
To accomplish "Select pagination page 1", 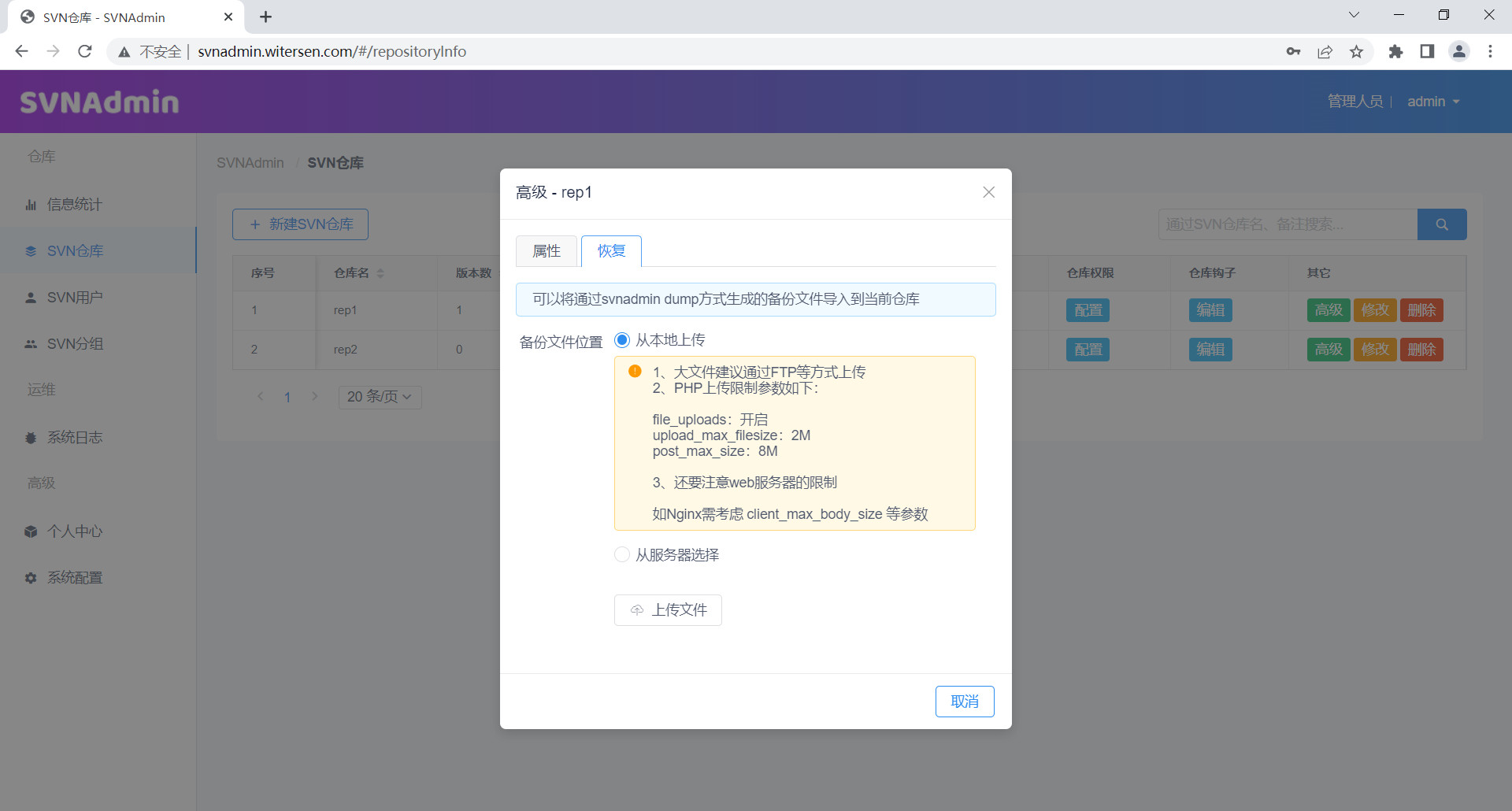I will coord(287,397).
